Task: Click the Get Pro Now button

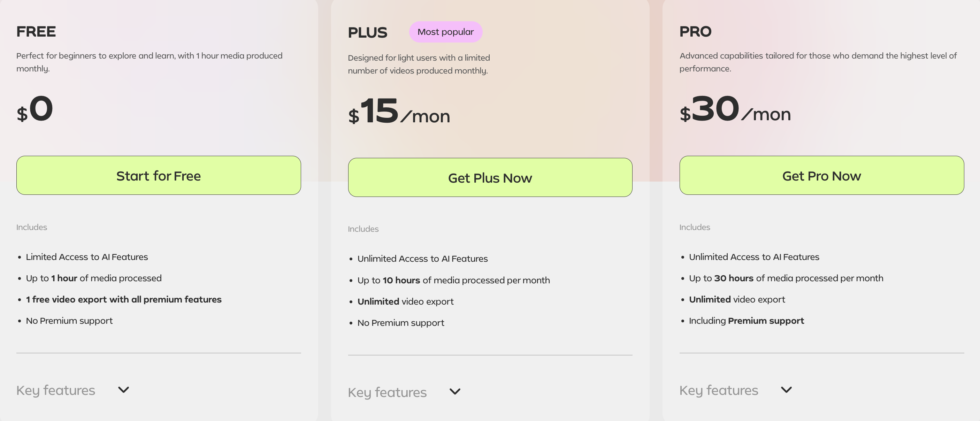Action: point(821,176)
